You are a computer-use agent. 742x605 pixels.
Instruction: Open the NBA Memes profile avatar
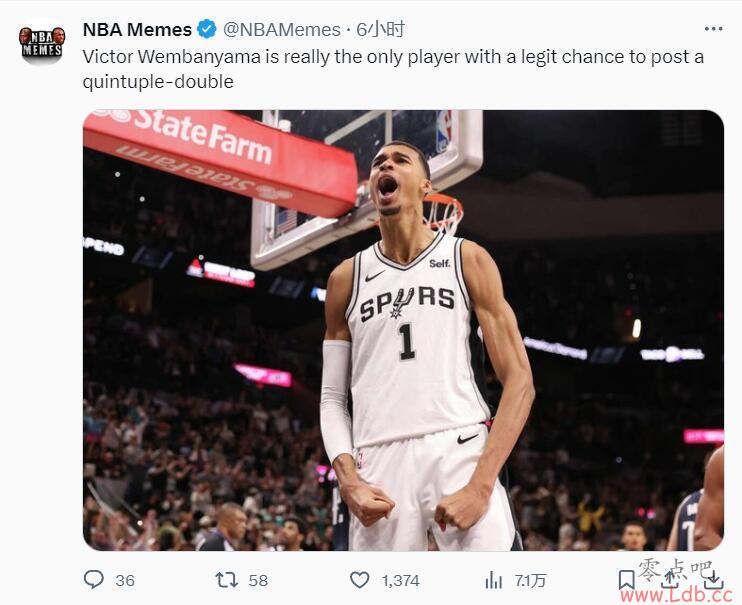coord(42,42)
